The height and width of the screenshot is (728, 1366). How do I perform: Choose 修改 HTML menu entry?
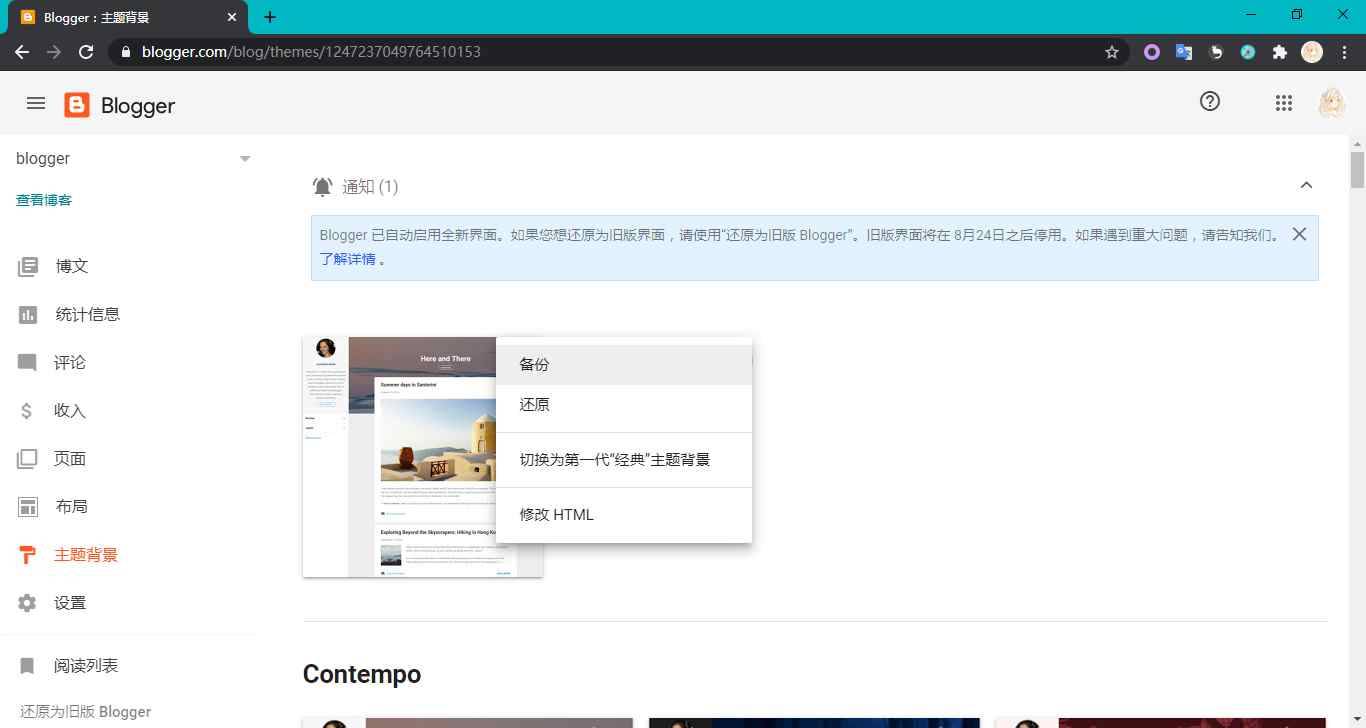pyautogui.click(x=624, y=515)
